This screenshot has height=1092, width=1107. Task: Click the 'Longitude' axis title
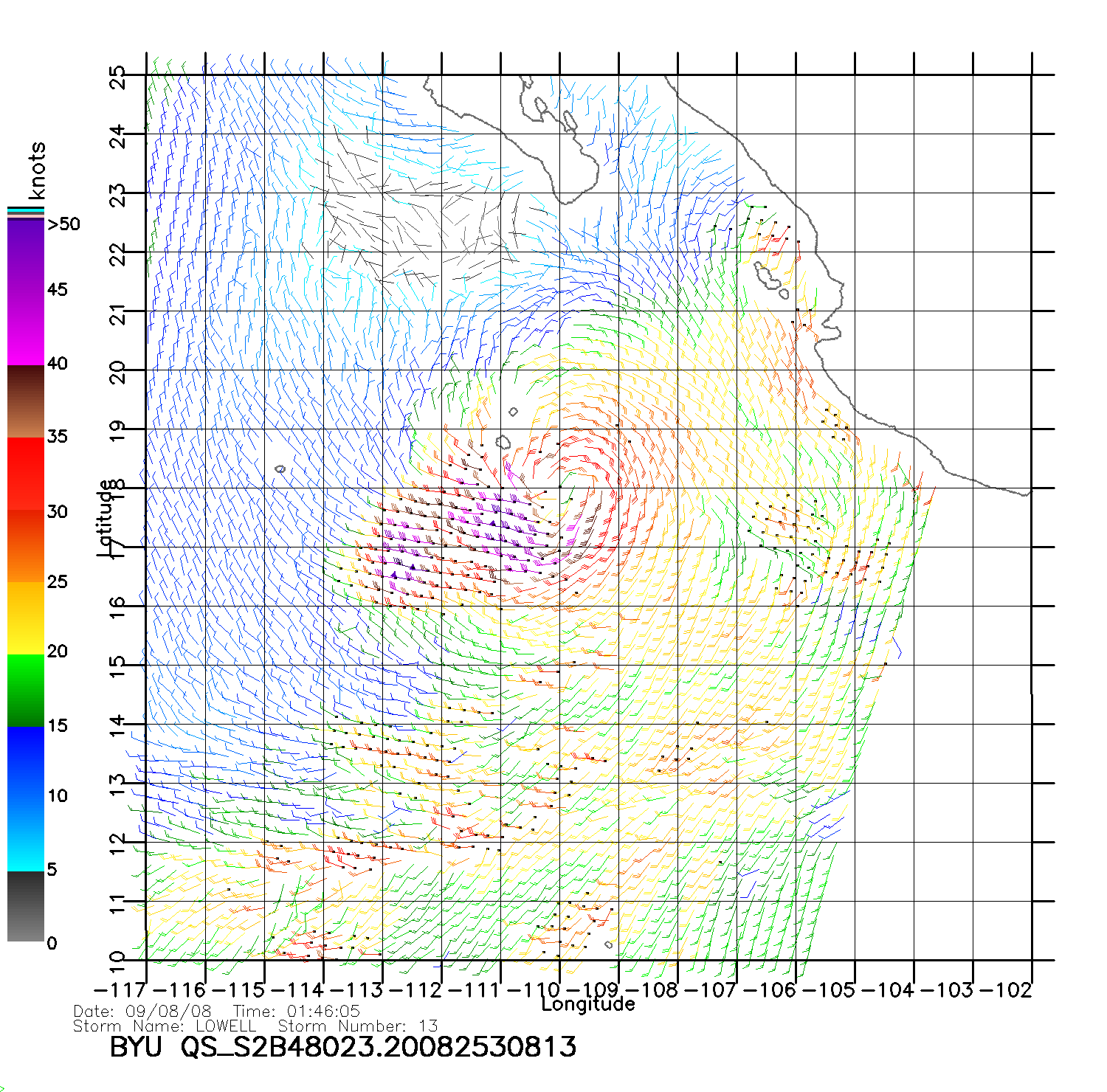(x=587, y=1004)
